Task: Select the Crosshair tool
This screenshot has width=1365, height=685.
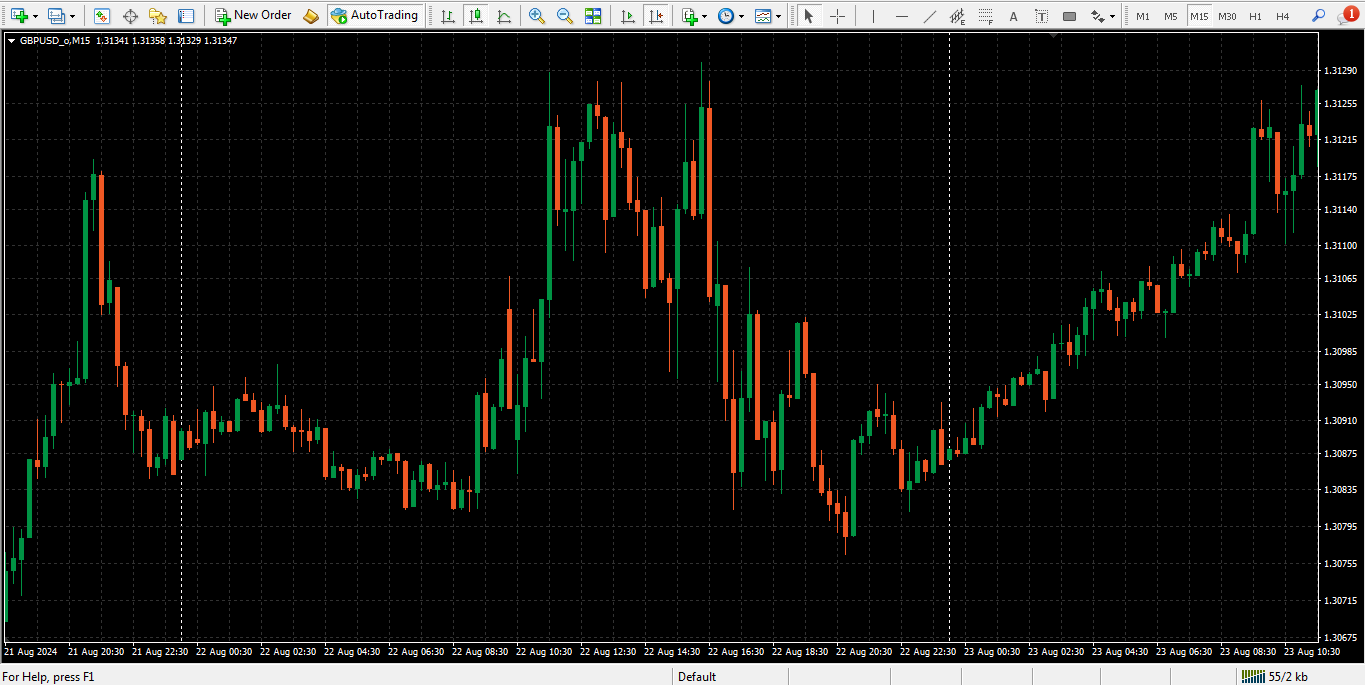Action: tap(837, 16)
